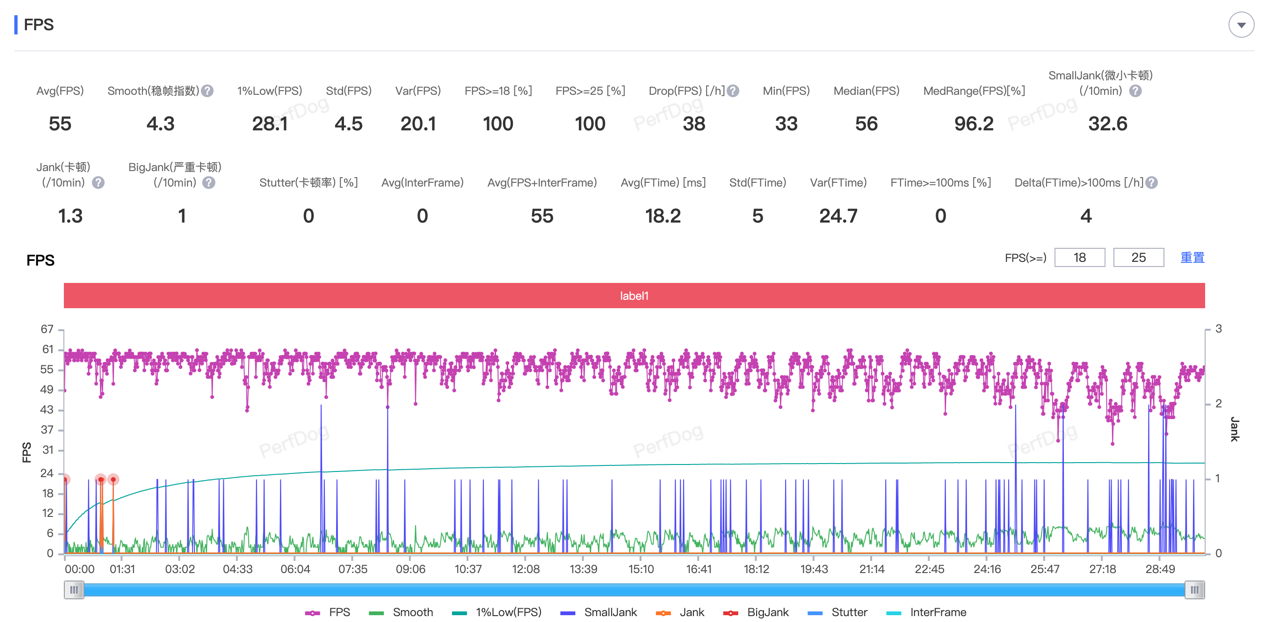Click the Std(FTime) label

(x=757, y=183)
